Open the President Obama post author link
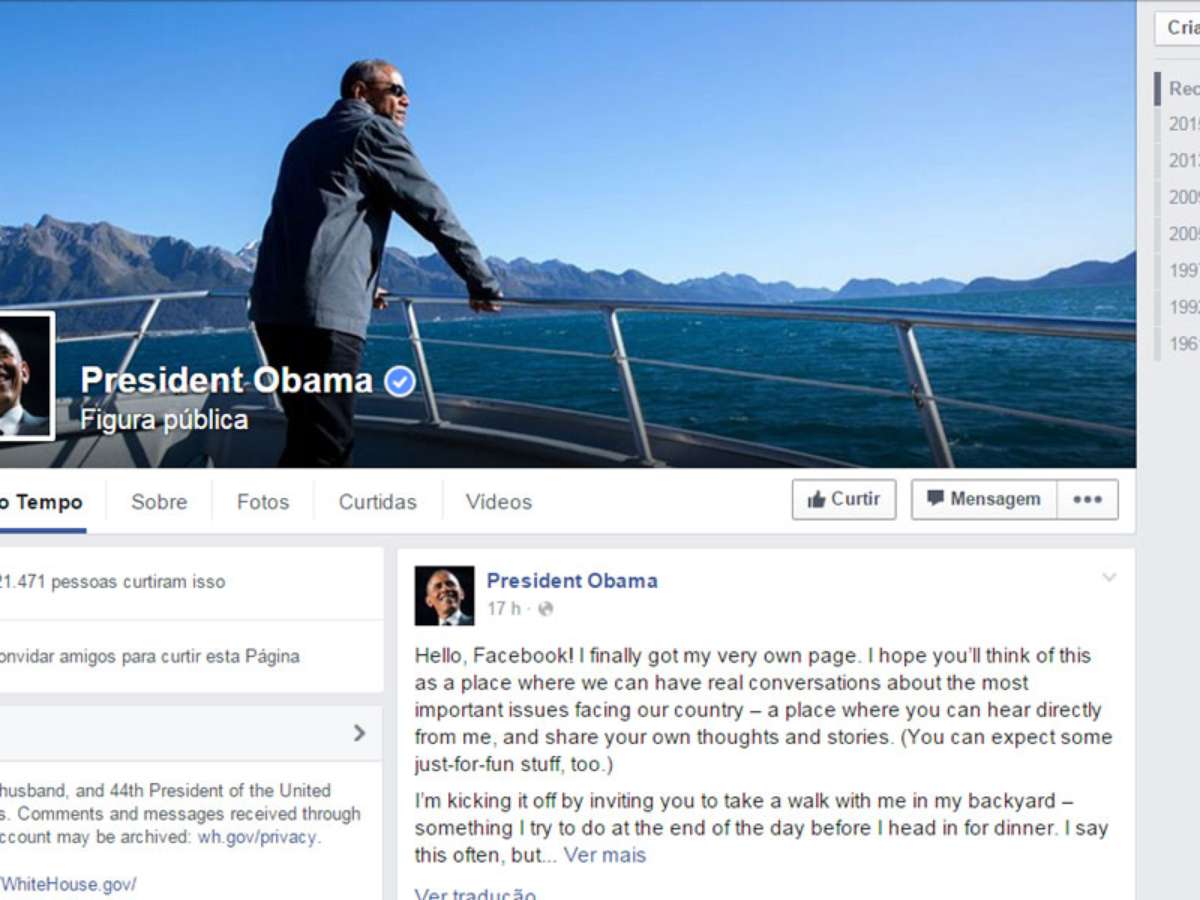This screenshot has height=900, width=1200. pyautogui.click(x=572, y=580)
